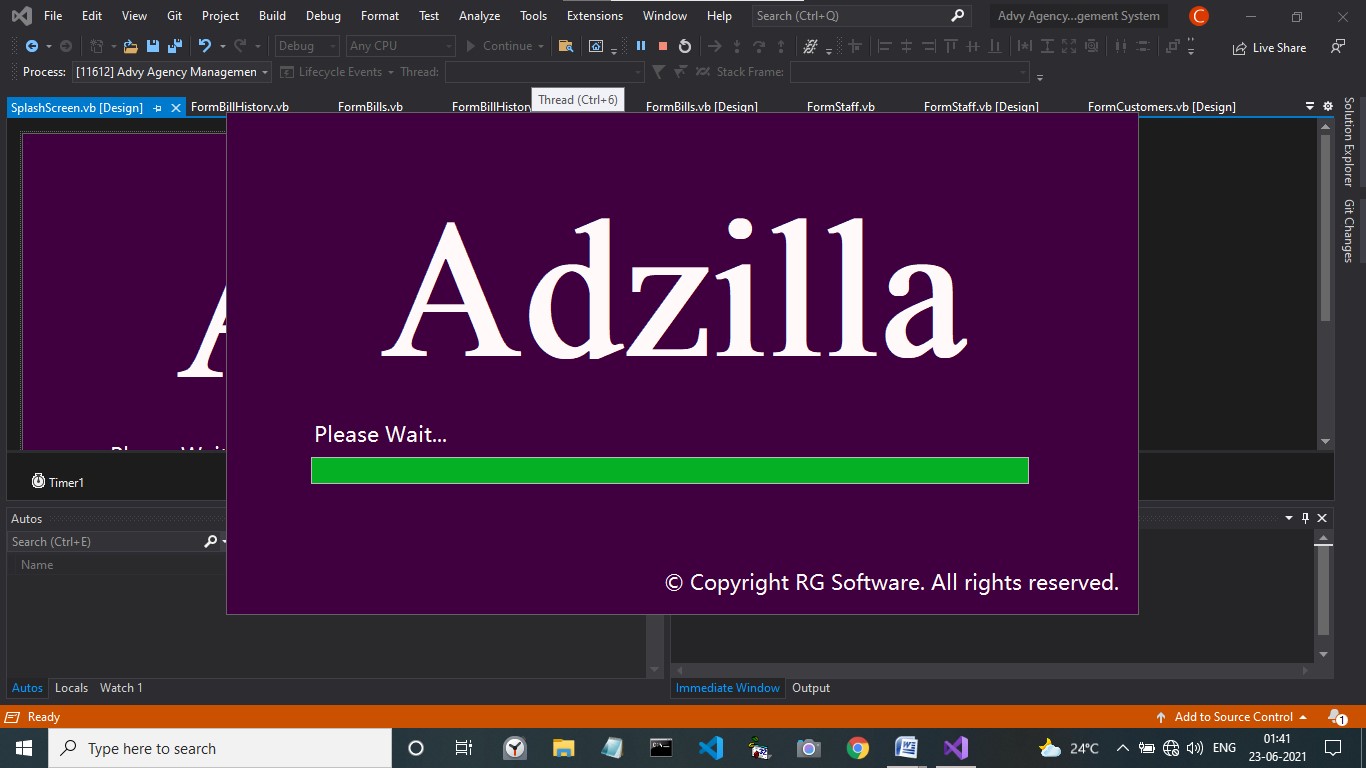The height and width of the screenshot is (768, 1366).
Task: Open a file with the Open File icon
Action: [131, 46]
